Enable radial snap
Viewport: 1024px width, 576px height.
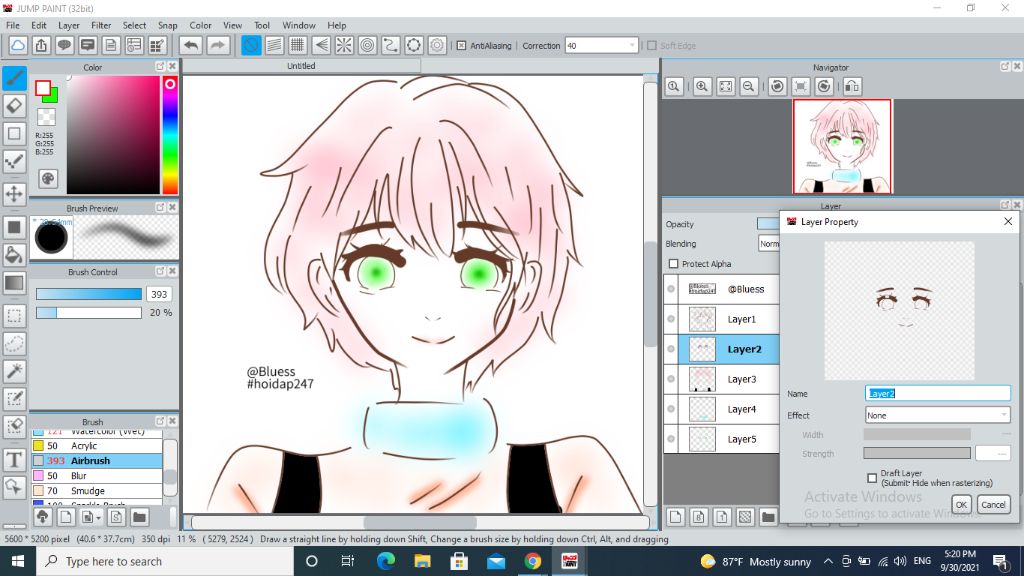click(x=344, y=45)
